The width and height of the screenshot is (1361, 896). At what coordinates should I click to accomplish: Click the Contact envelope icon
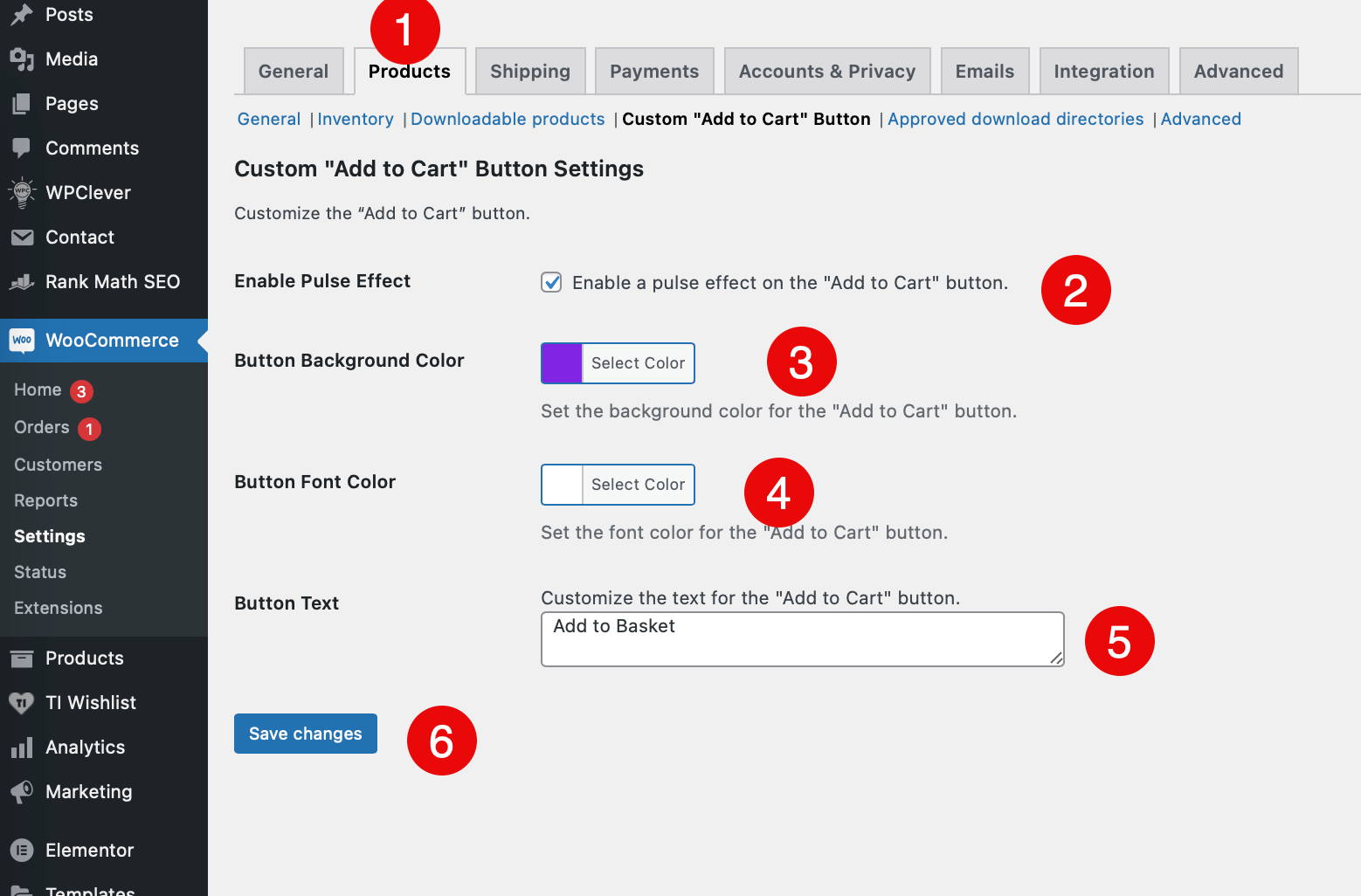coord(22,237)
